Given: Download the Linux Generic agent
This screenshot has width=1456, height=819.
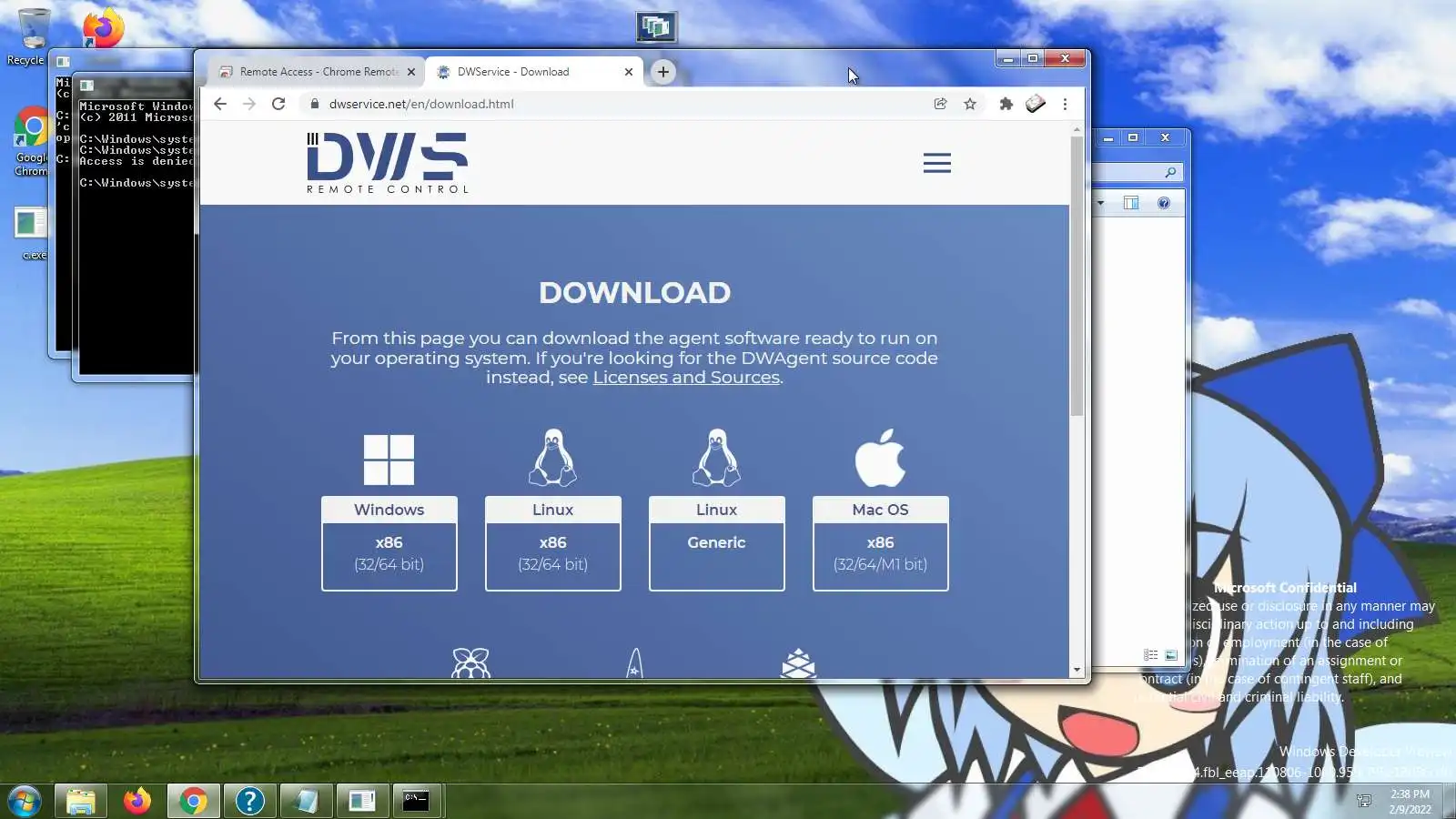Looking at the screenshot, I should (x=717, y=544).
